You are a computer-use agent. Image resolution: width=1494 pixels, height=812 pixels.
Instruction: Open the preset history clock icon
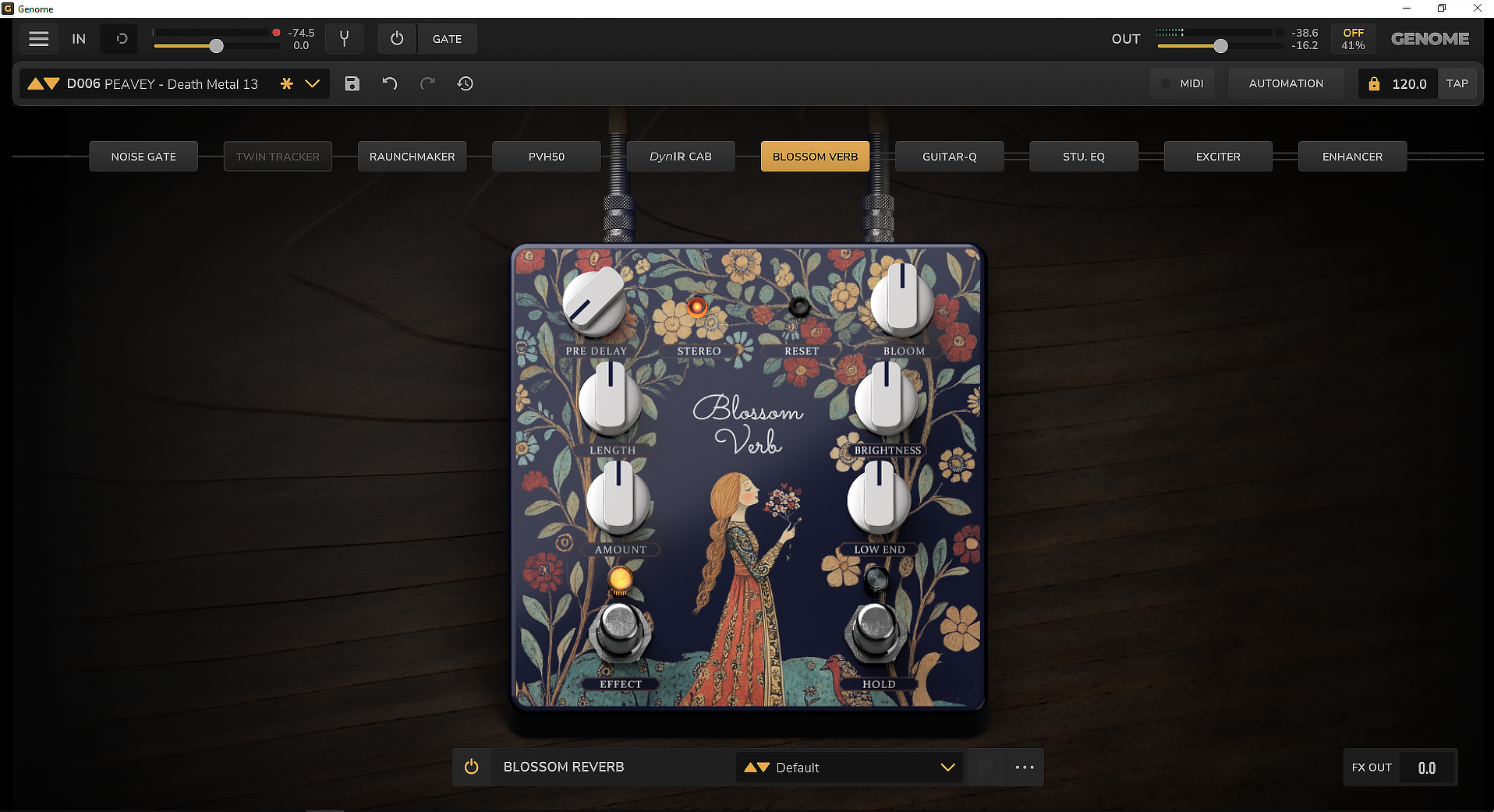pos(466,83)
